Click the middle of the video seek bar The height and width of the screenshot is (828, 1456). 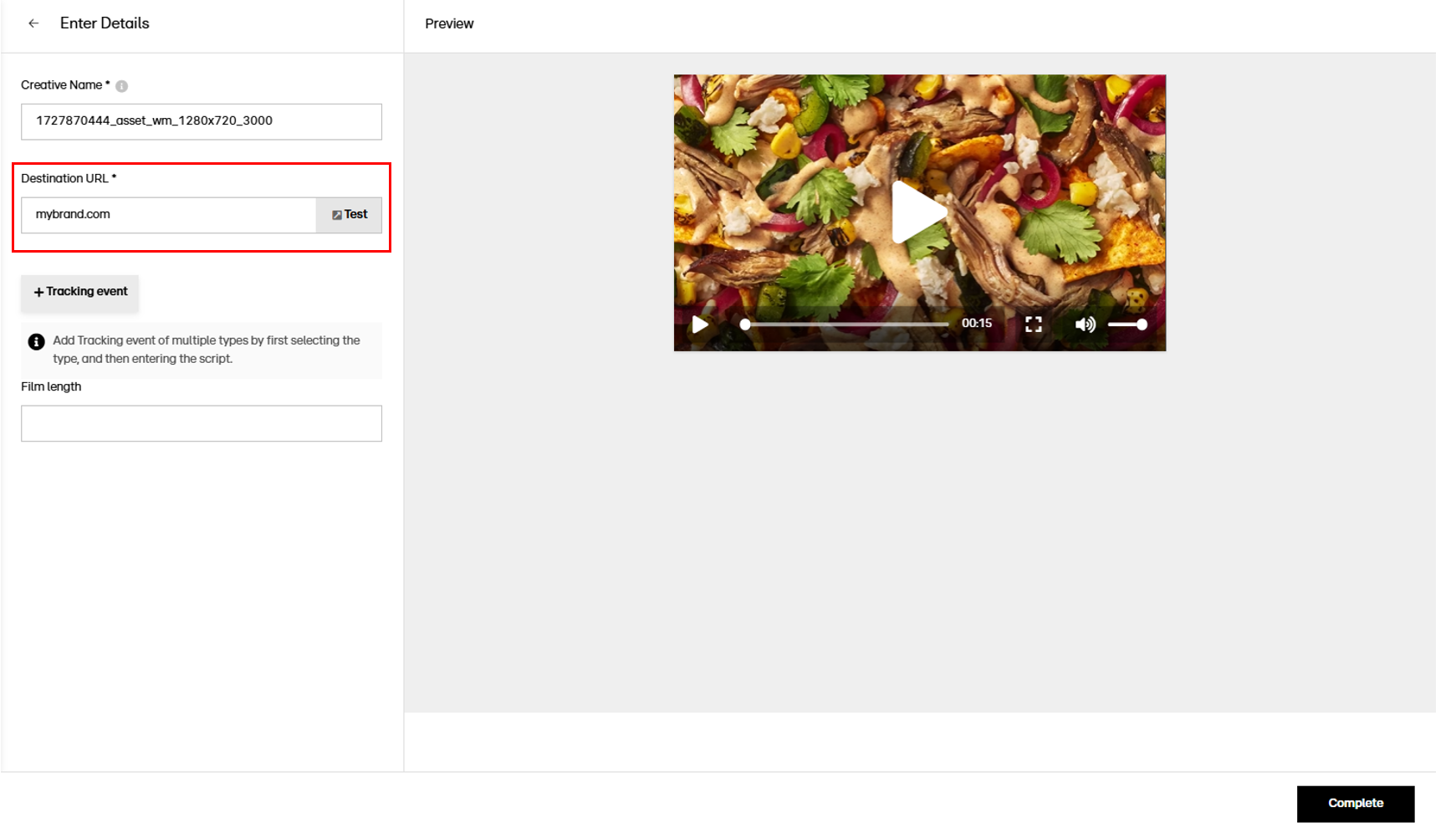pyautogui.click(x=846, y=325)
